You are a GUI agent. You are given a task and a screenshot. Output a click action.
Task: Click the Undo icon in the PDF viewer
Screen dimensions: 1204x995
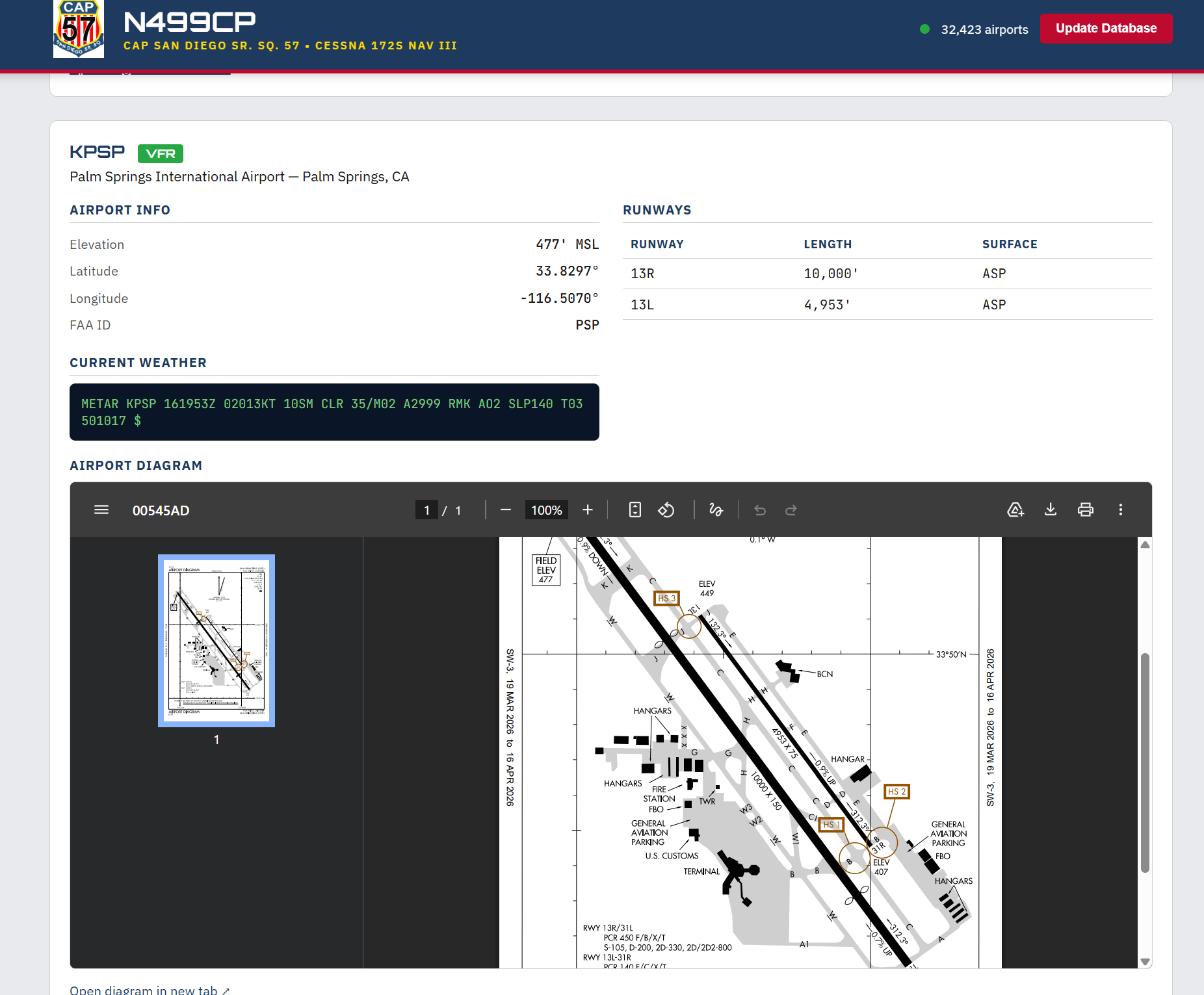click(x=761, y=510)
